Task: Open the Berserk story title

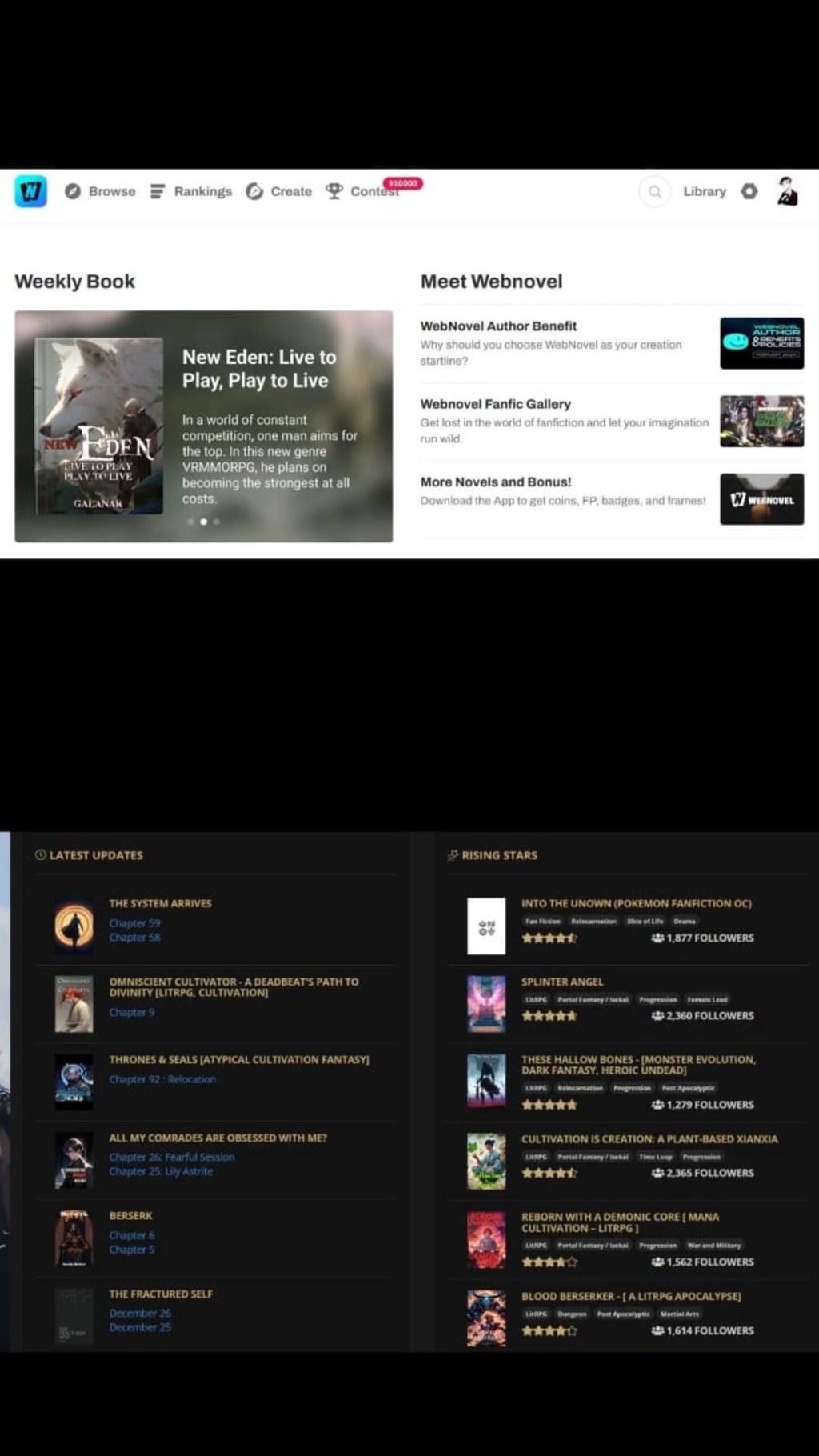Action: (x=130, y=1215)
